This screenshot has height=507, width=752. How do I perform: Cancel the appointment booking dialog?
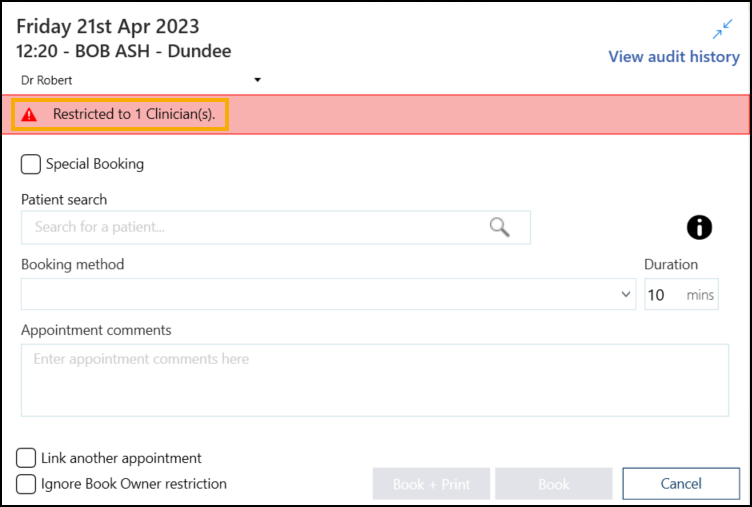[680, 484]
